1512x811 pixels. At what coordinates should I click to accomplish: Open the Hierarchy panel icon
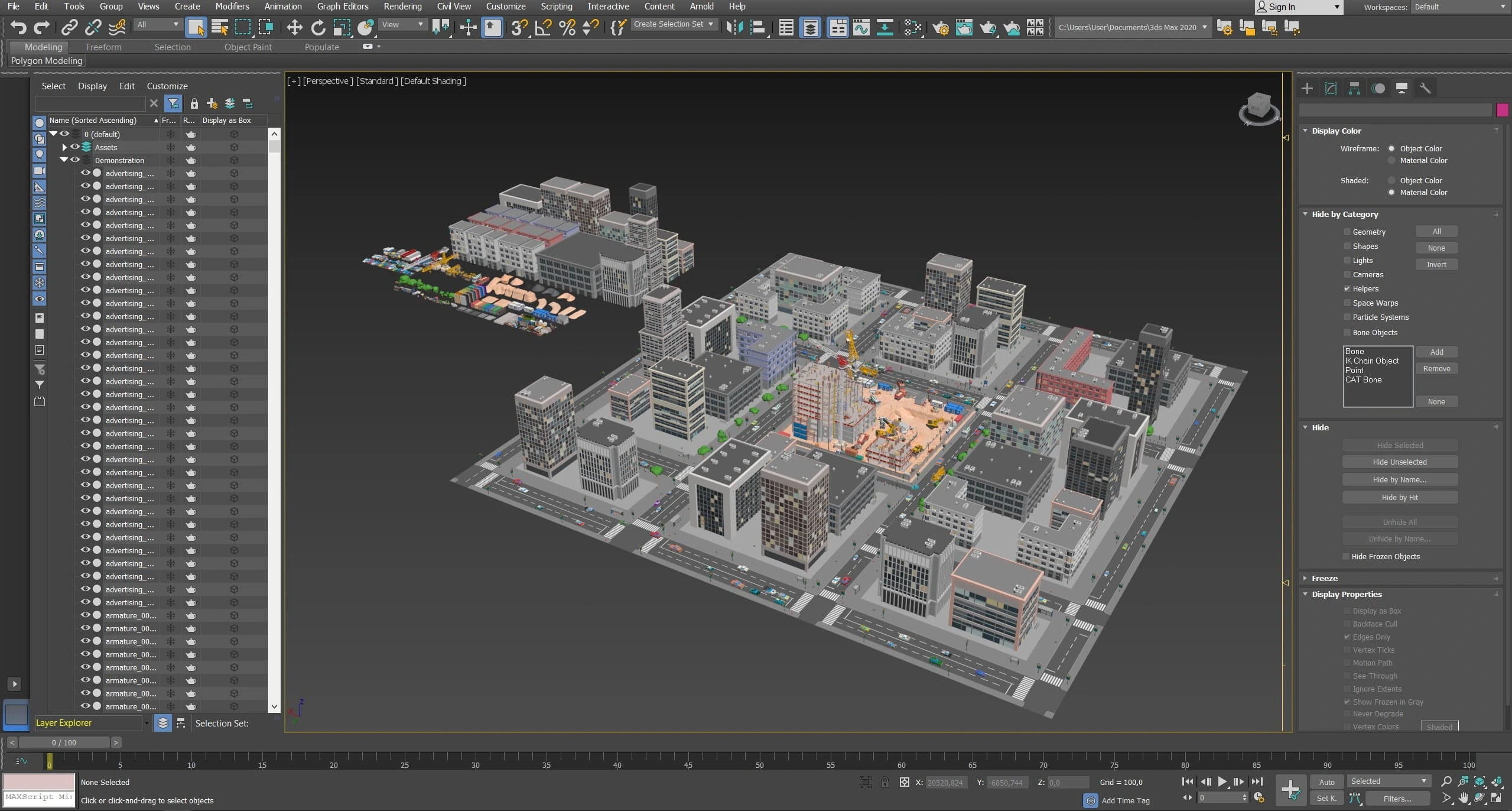(1354, 88)
